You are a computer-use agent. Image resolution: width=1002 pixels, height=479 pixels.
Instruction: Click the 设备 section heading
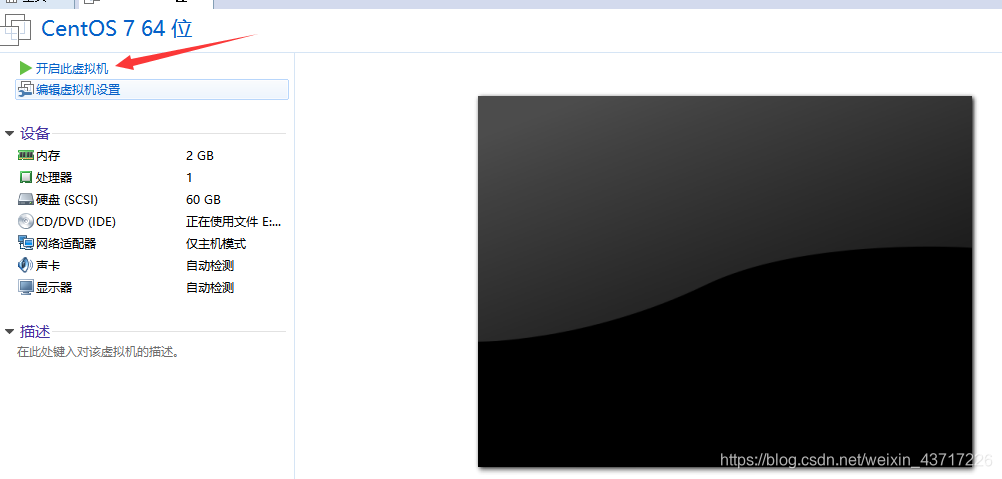point(35,133)
